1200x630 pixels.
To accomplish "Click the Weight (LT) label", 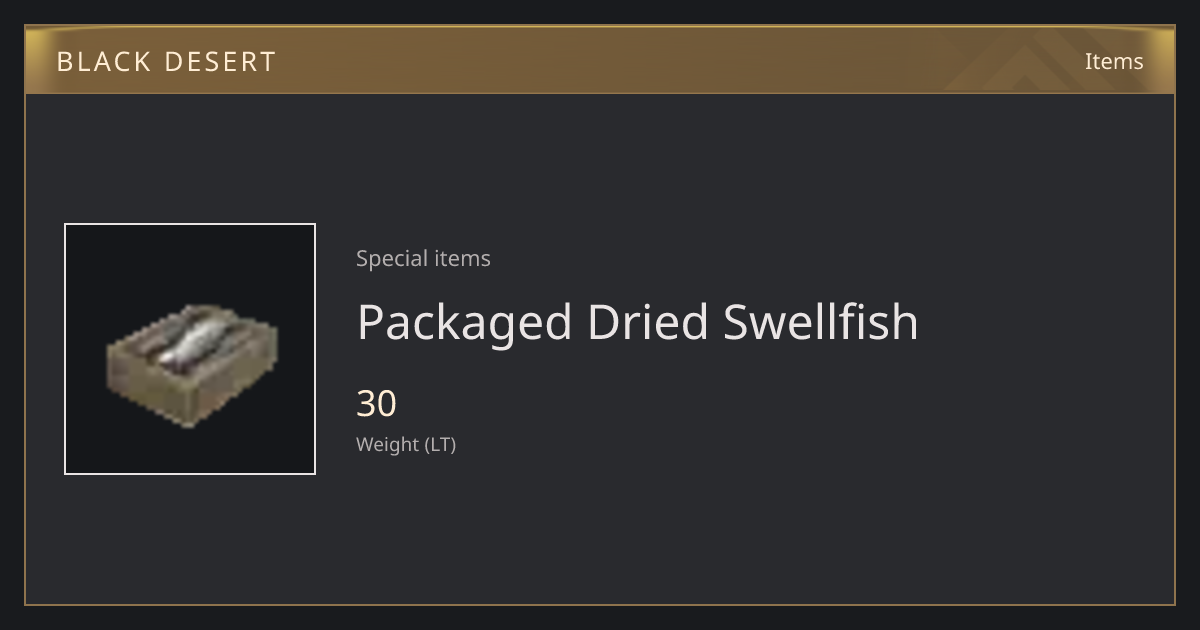I will (406, 445).
